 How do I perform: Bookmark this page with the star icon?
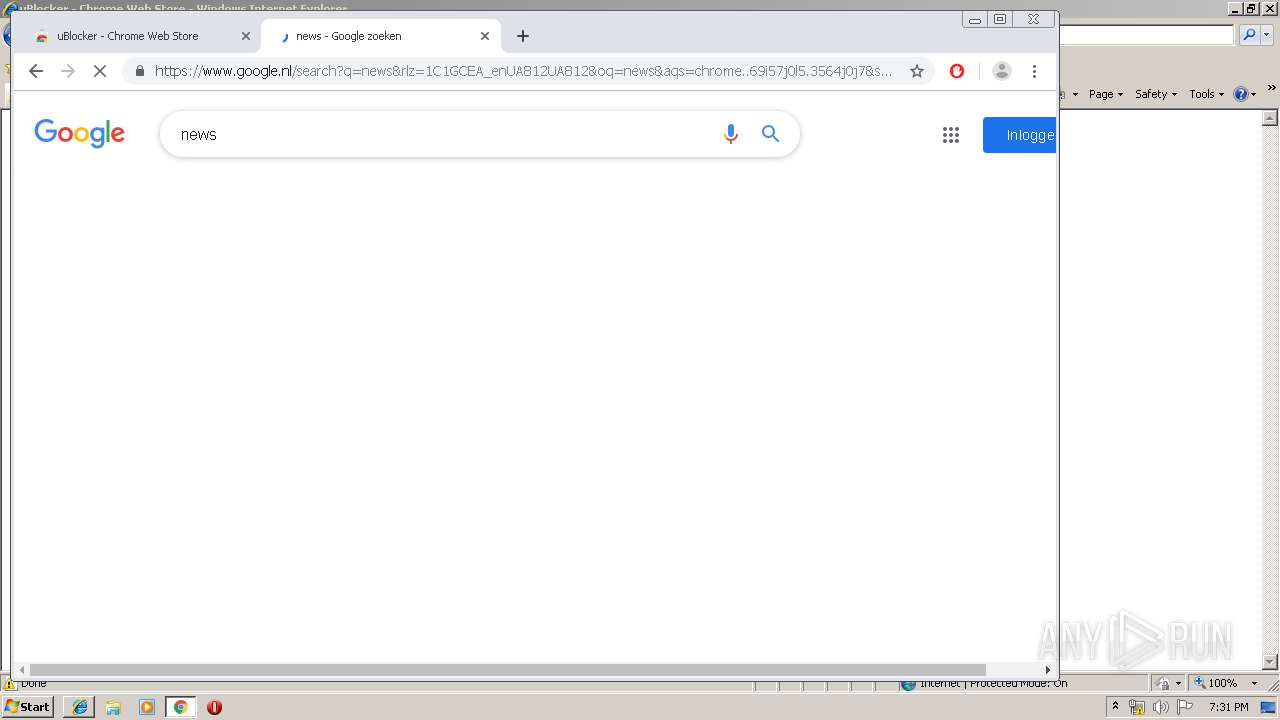[x=917, y=71]
